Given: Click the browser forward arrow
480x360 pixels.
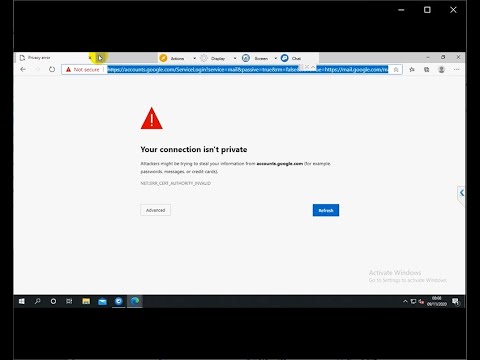Looking at the screenshot, I should tap(37, 69).
